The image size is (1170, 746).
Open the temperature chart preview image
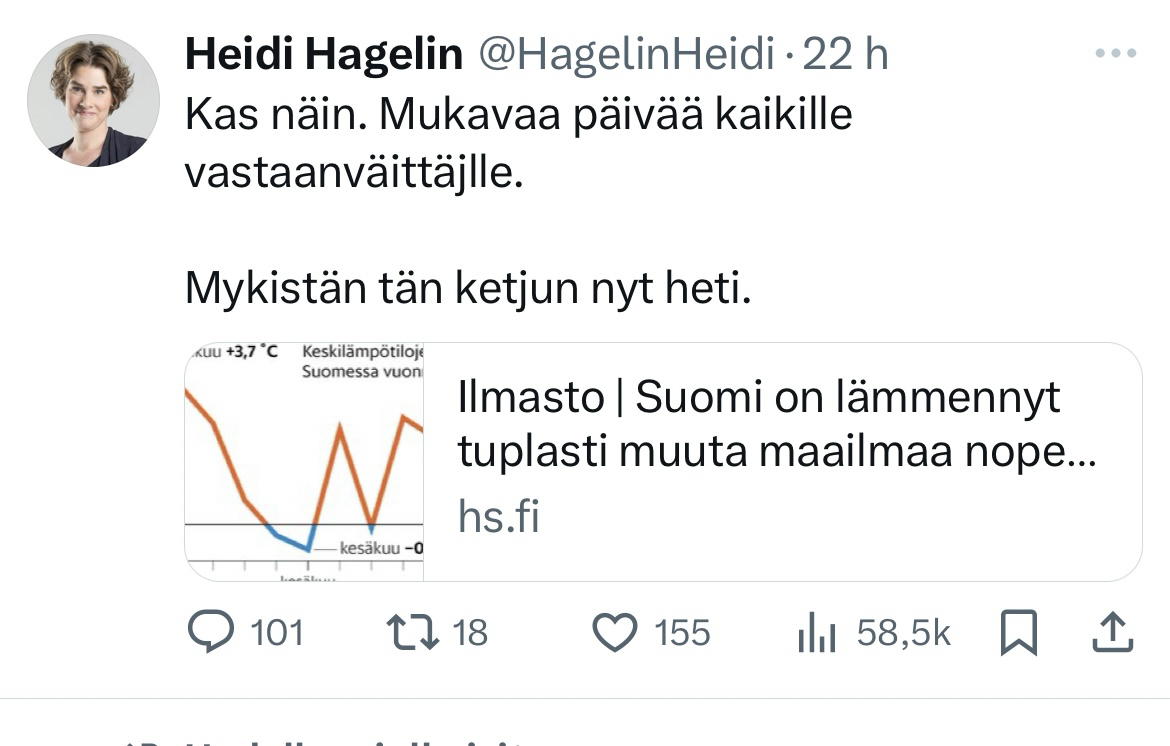click(304, 462)
